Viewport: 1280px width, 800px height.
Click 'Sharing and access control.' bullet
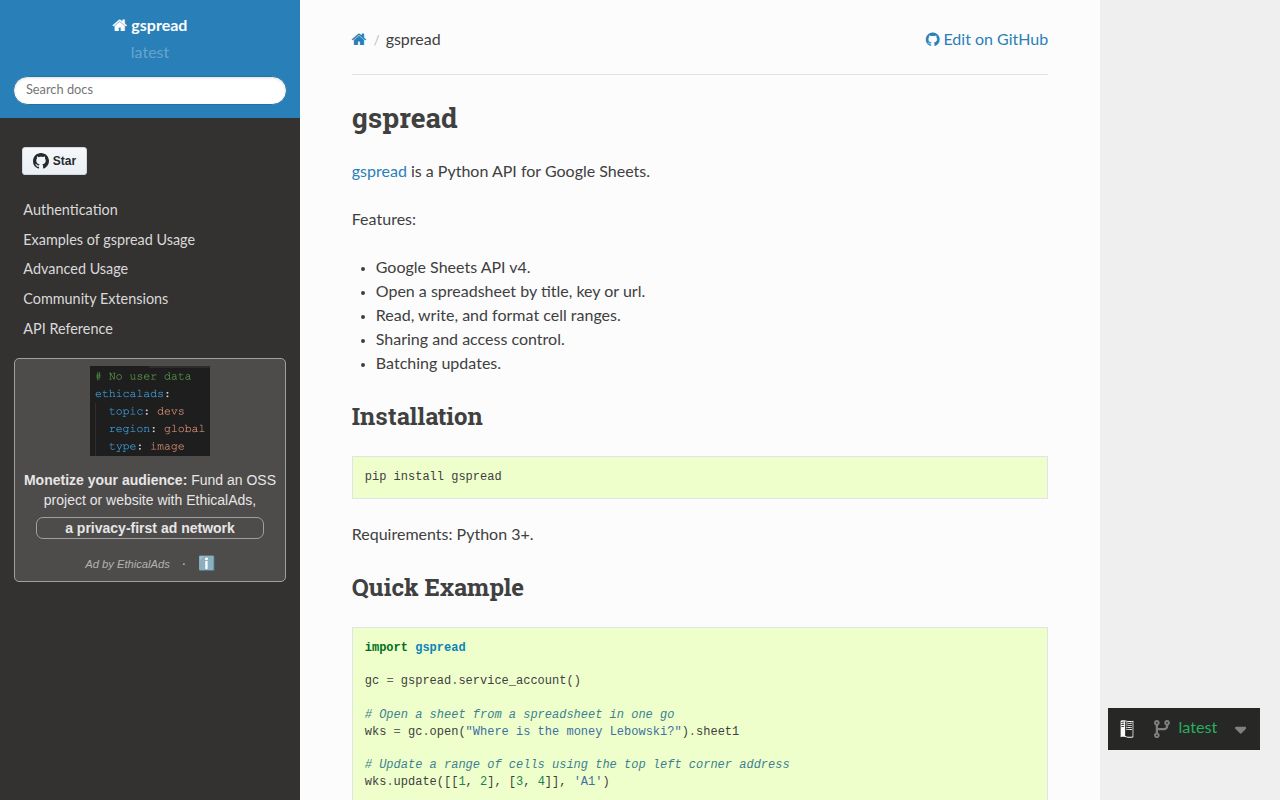tap(470, 340)
